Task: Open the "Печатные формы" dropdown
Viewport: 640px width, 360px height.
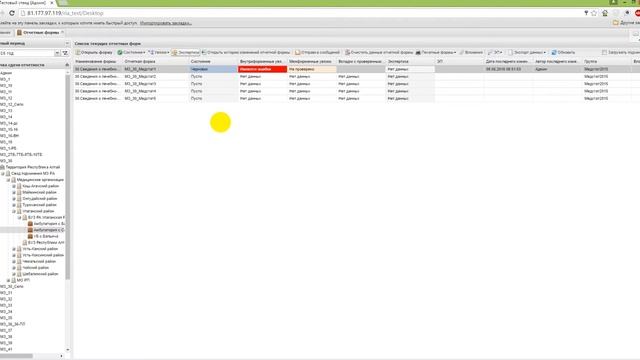Action: [x=436, y=52]
